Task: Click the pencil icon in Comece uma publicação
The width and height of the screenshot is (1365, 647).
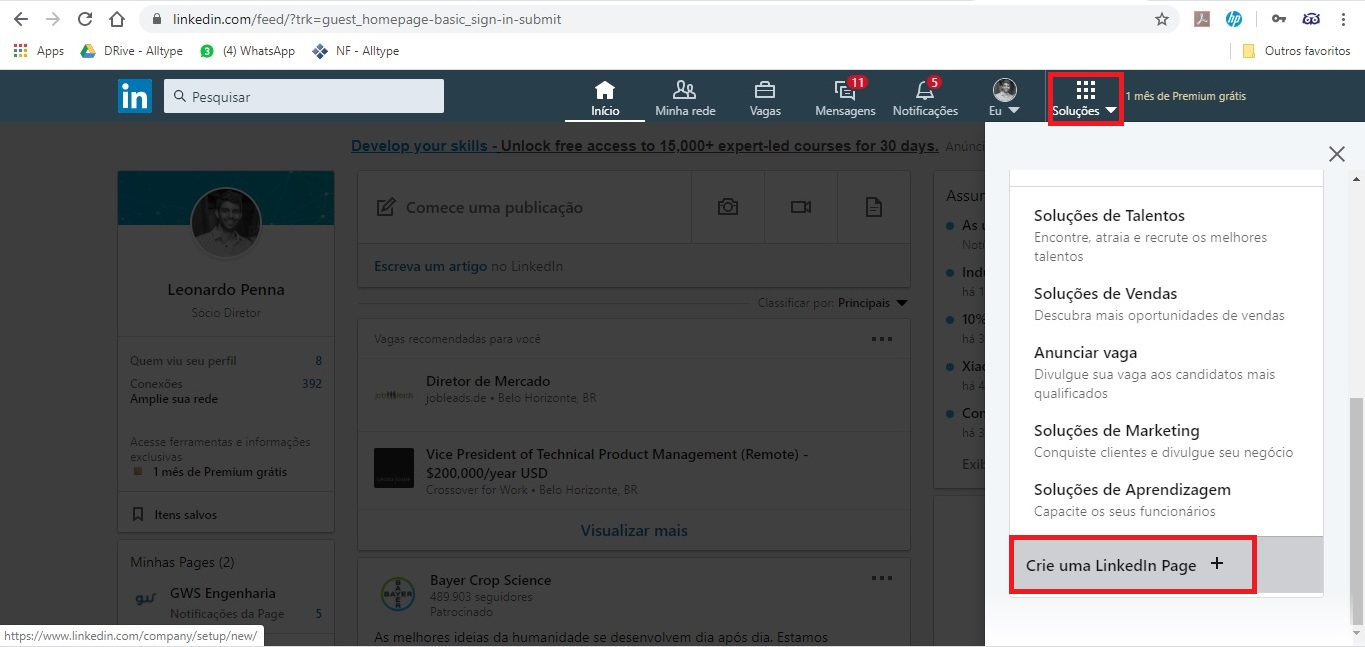Action: (x=385, y=208)
